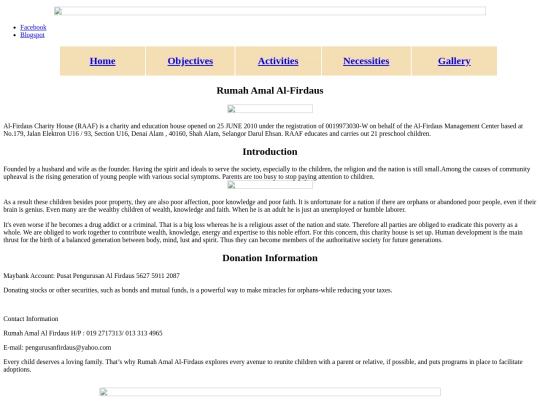This screenshot has width=540, height=405.
Task: Click the Introduction heading
Action: pos(270,152)
